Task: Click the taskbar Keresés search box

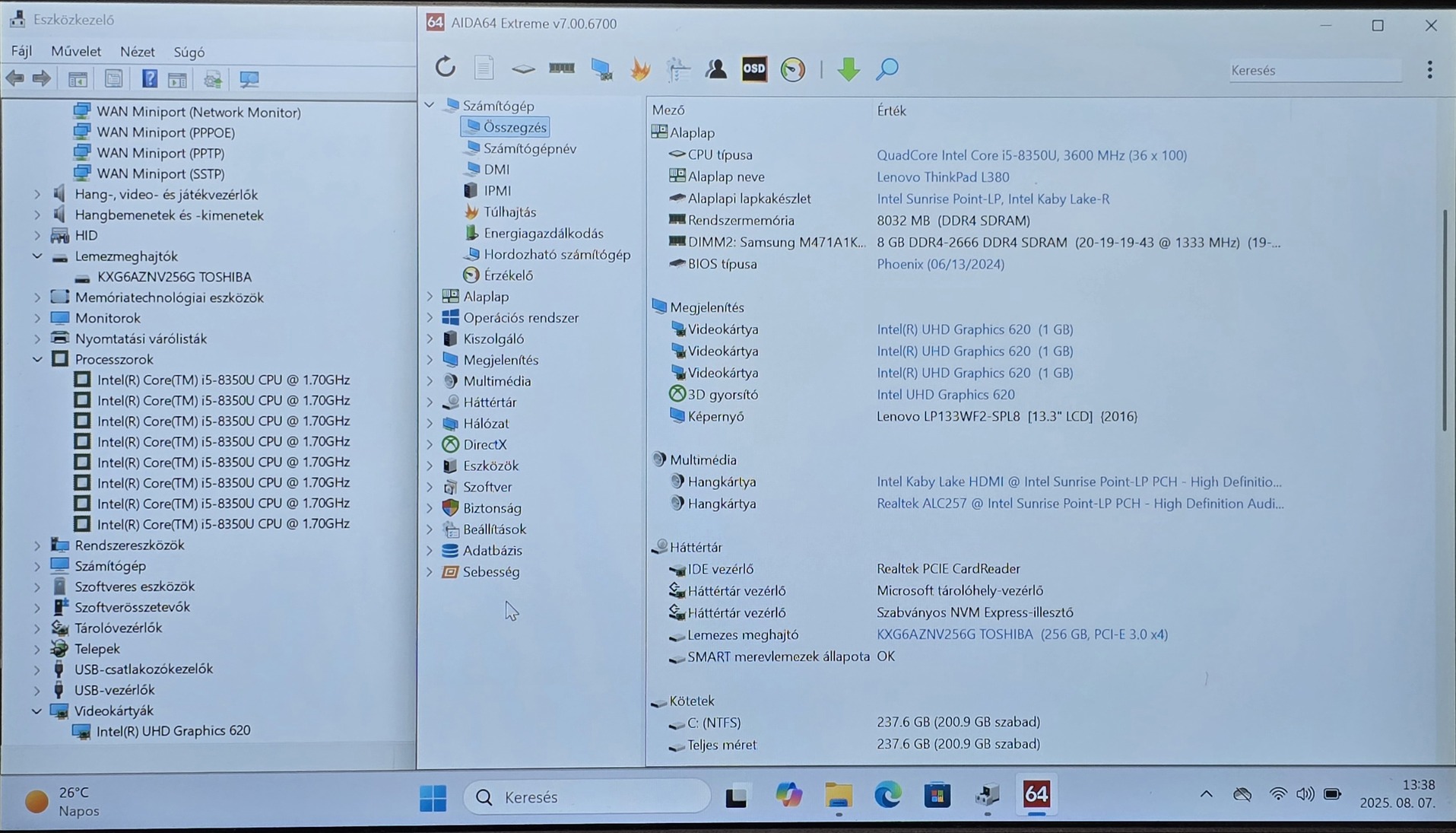Action: tap(587, 797)
